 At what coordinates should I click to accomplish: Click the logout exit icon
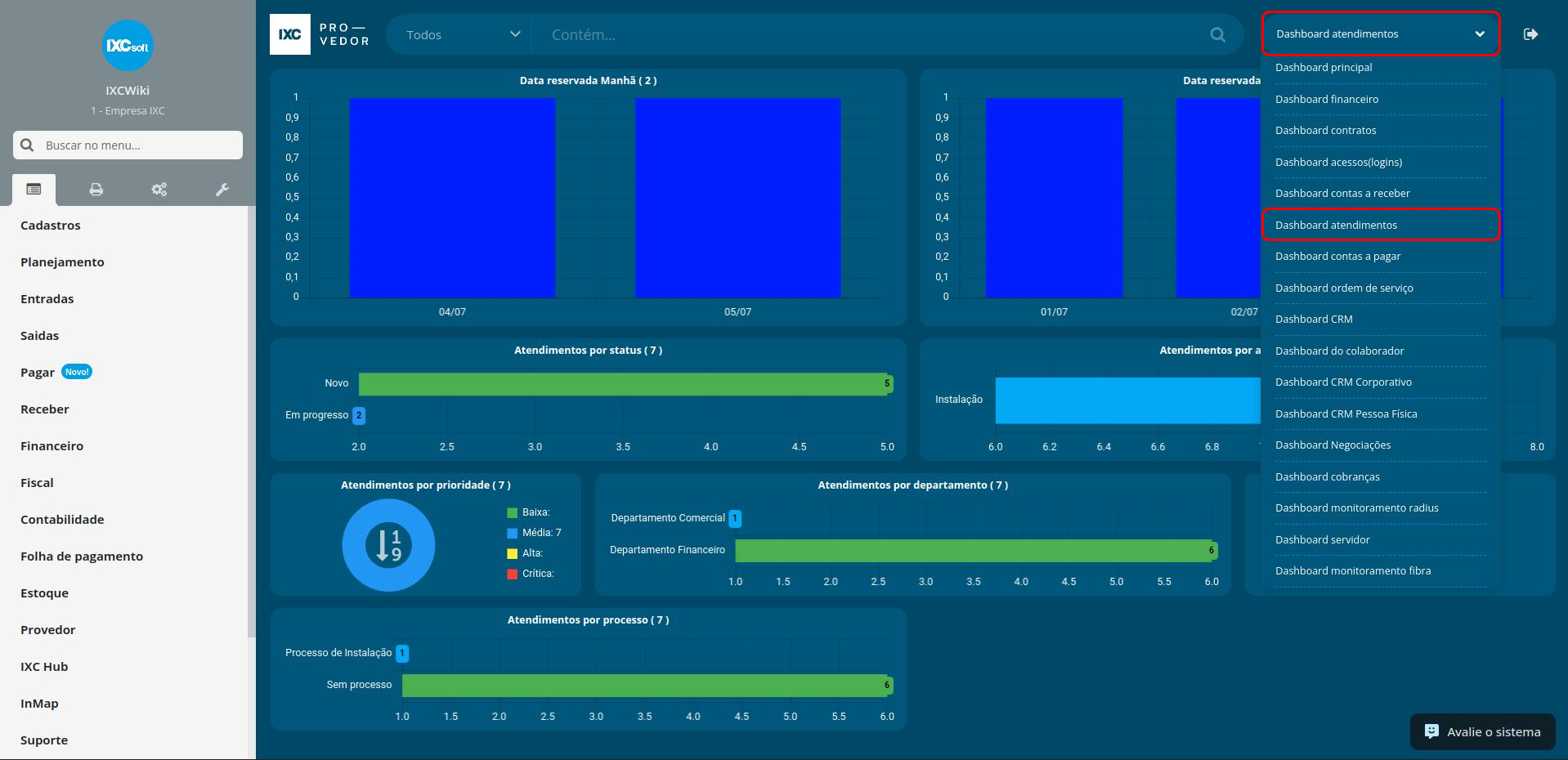tap(1531, 34)
